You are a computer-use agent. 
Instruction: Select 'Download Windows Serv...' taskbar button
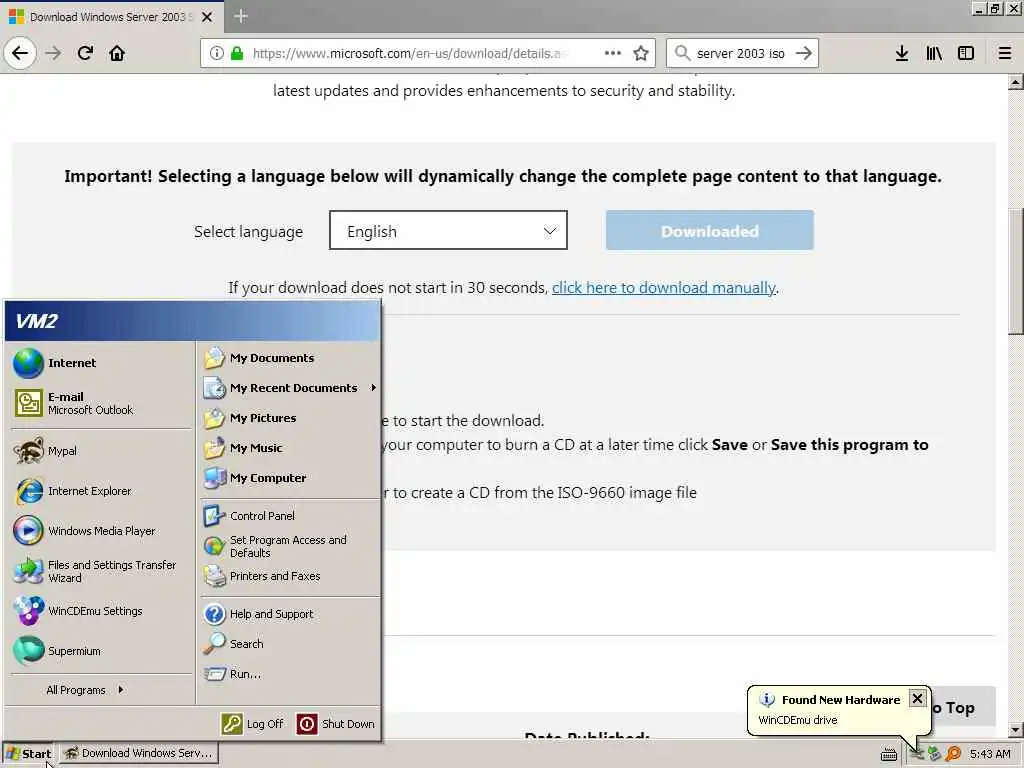click(x=138, y=753)
